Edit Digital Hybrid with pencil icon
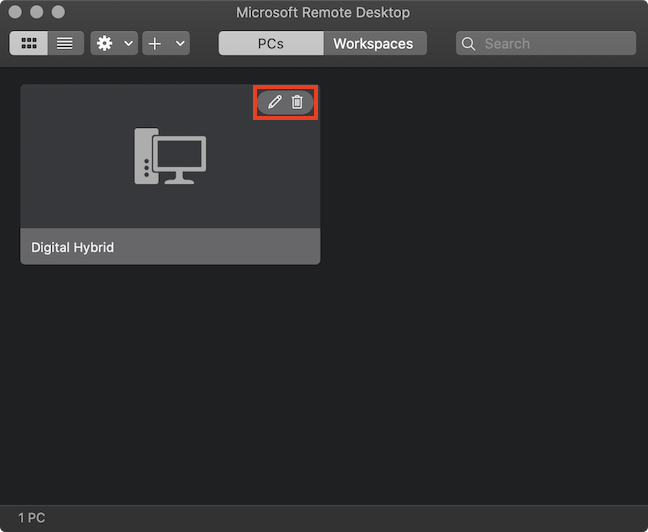This screenshot has height=532, width=648. pyautogui.click(x=275, y=102)
